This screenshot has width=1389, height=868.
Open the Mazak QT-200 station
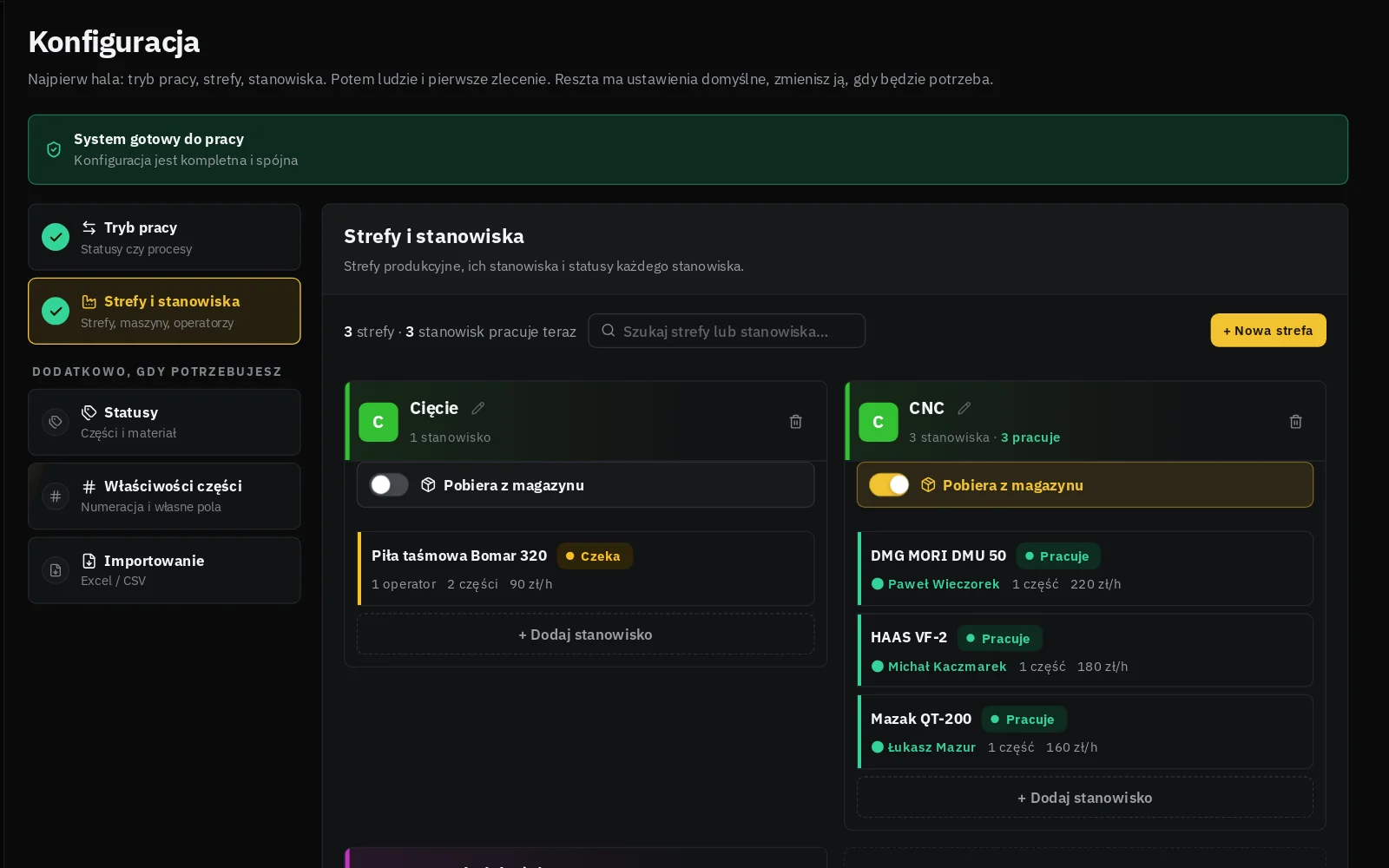point(1085,732)
